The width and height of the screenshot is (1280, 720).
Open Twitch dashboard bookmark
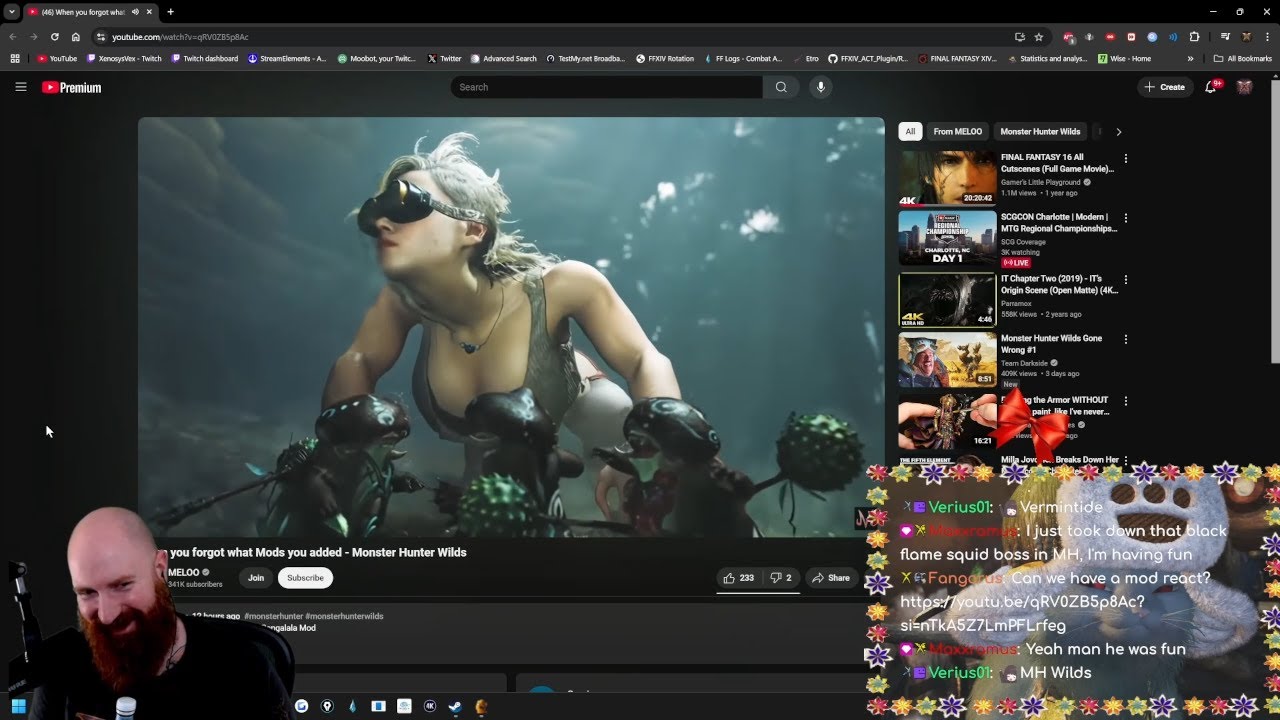[x=205, y=59]
